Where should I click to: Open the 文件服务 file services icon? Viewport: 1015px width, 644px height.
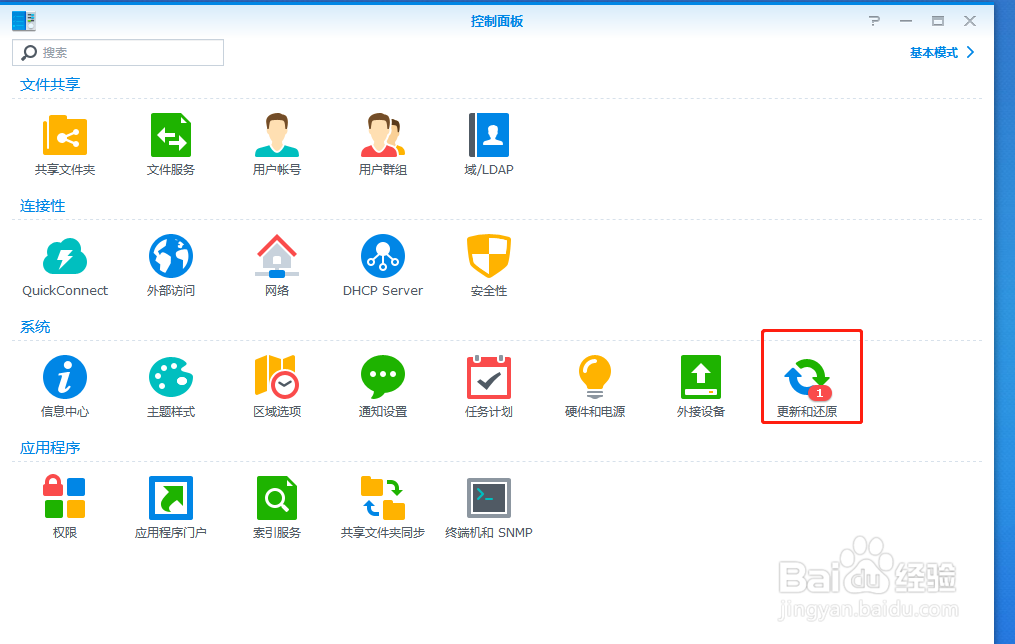171,135
